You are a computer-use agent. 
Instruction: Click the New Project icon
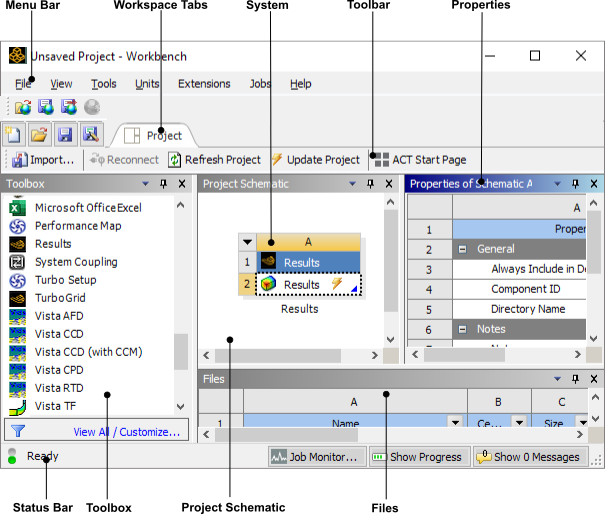click(14, 134)
